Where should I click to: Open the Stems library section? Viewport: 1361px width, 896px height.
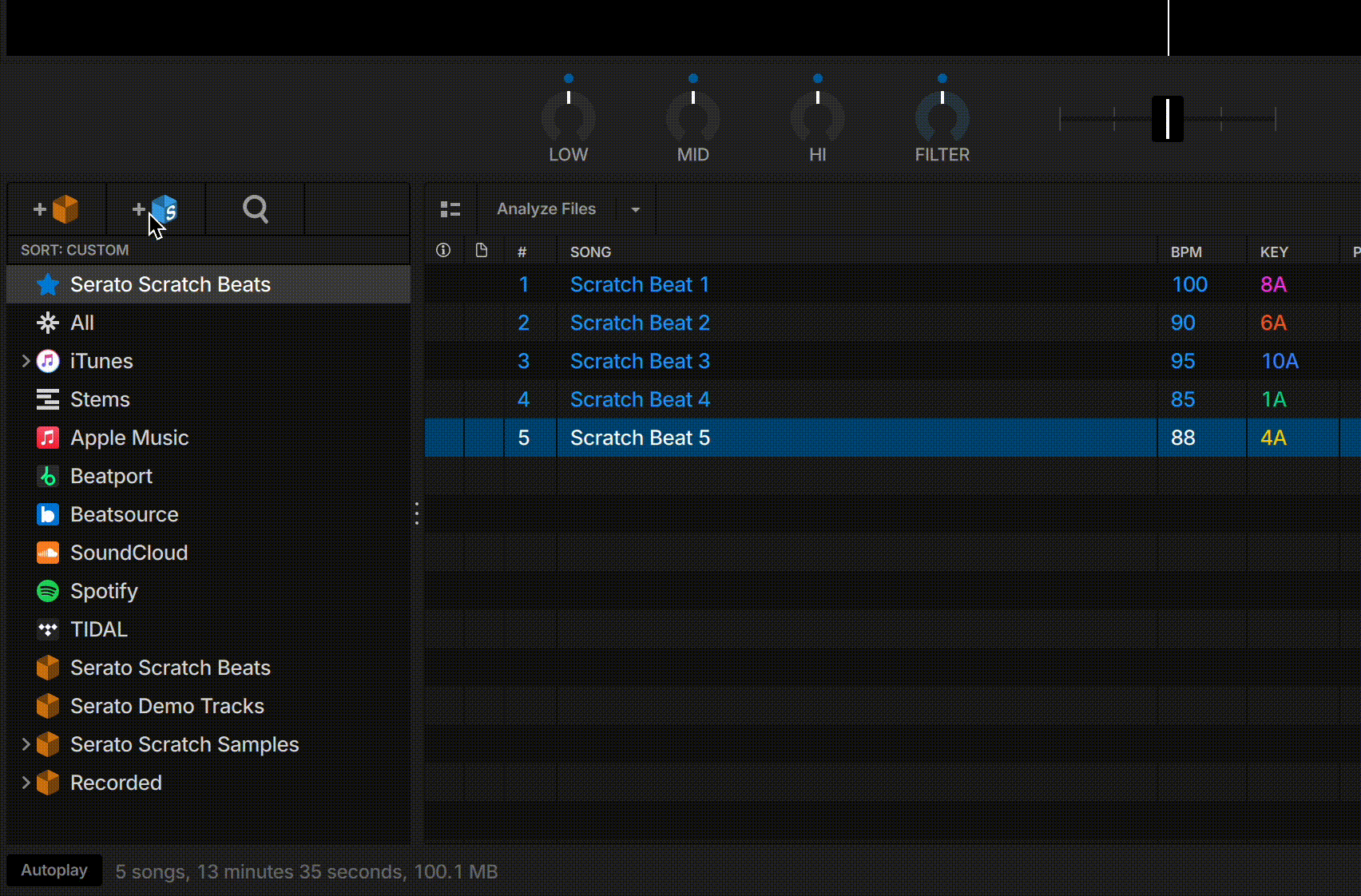208,399
